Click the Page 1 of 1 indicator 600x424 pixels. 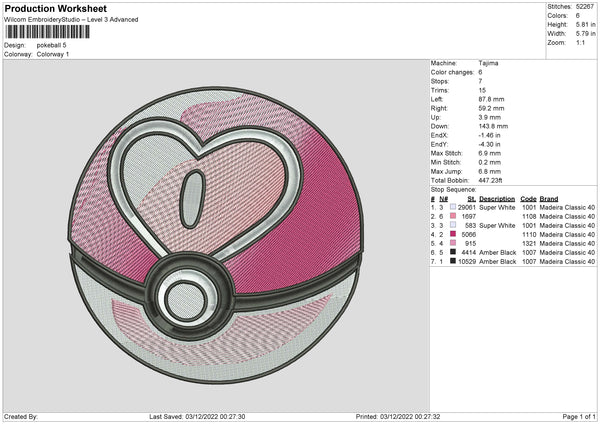coord(579,417)
